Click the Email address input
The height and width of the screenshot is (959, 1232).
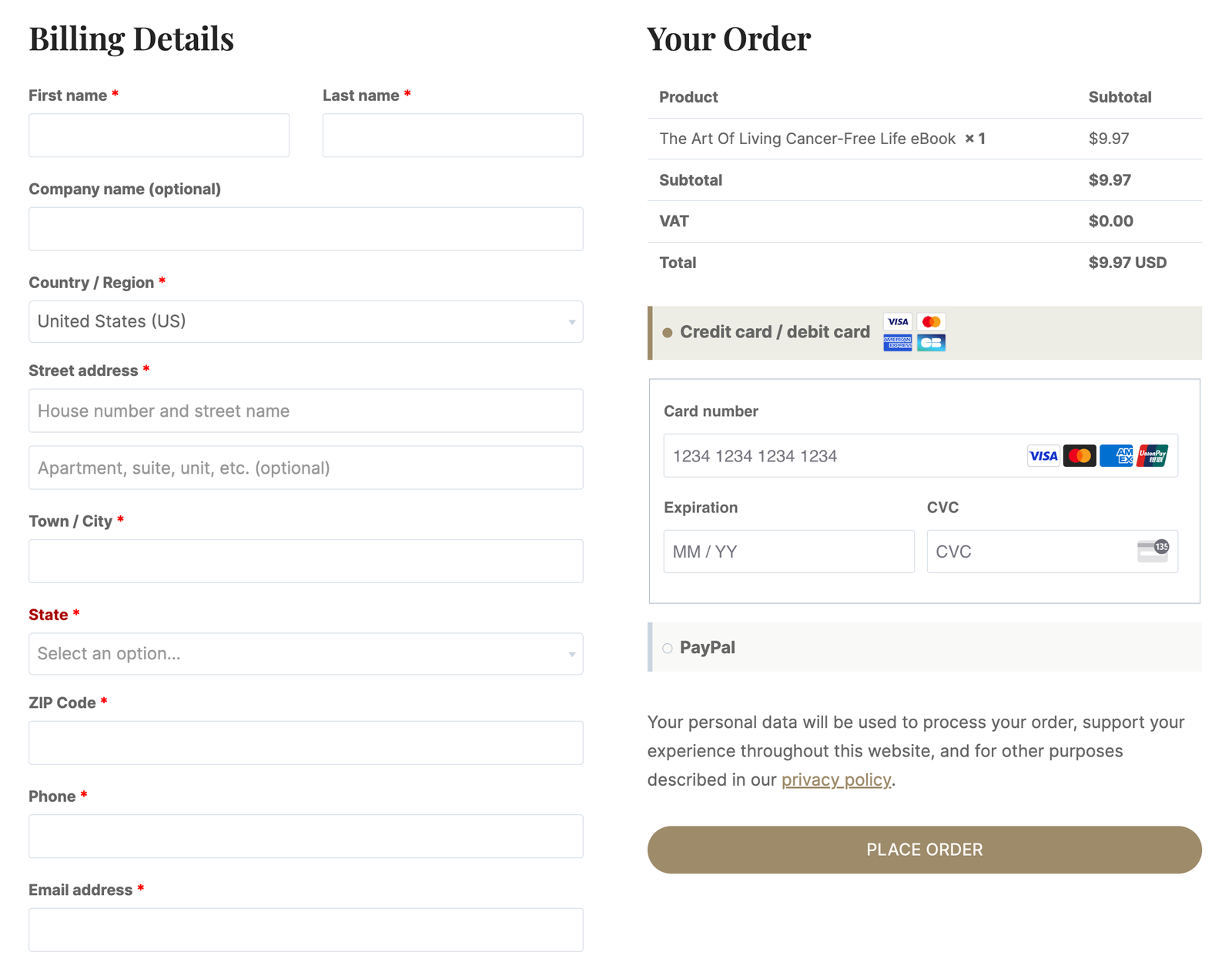tap(306, 930)
